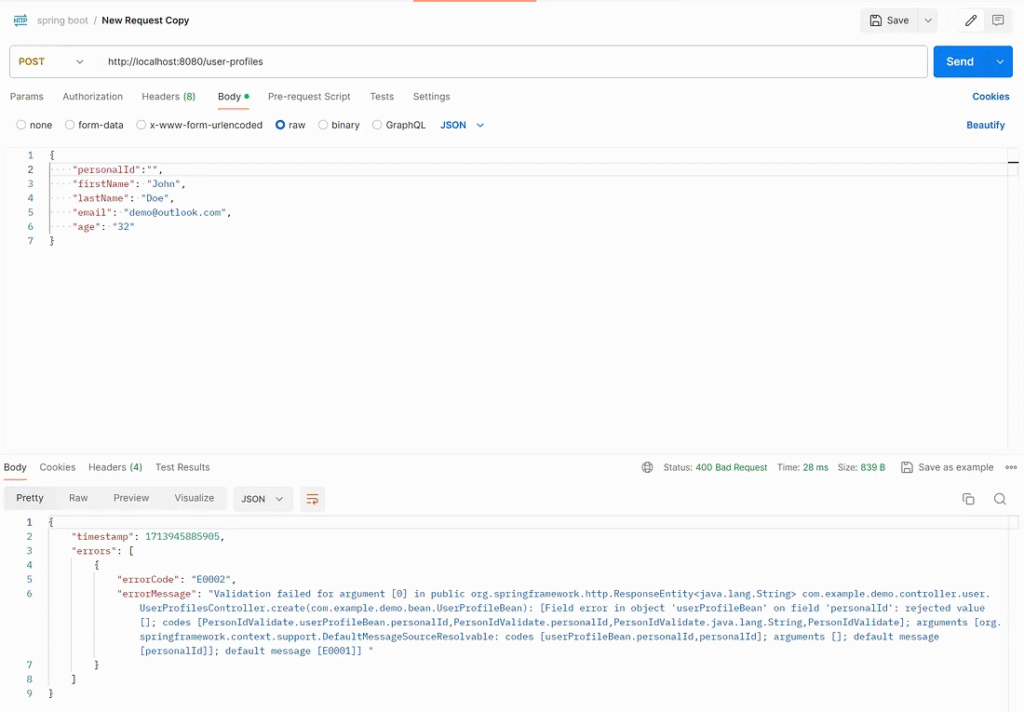Open the edit pencil icon
Viewport: 1024px width, 712px height.
pos(970,20)
